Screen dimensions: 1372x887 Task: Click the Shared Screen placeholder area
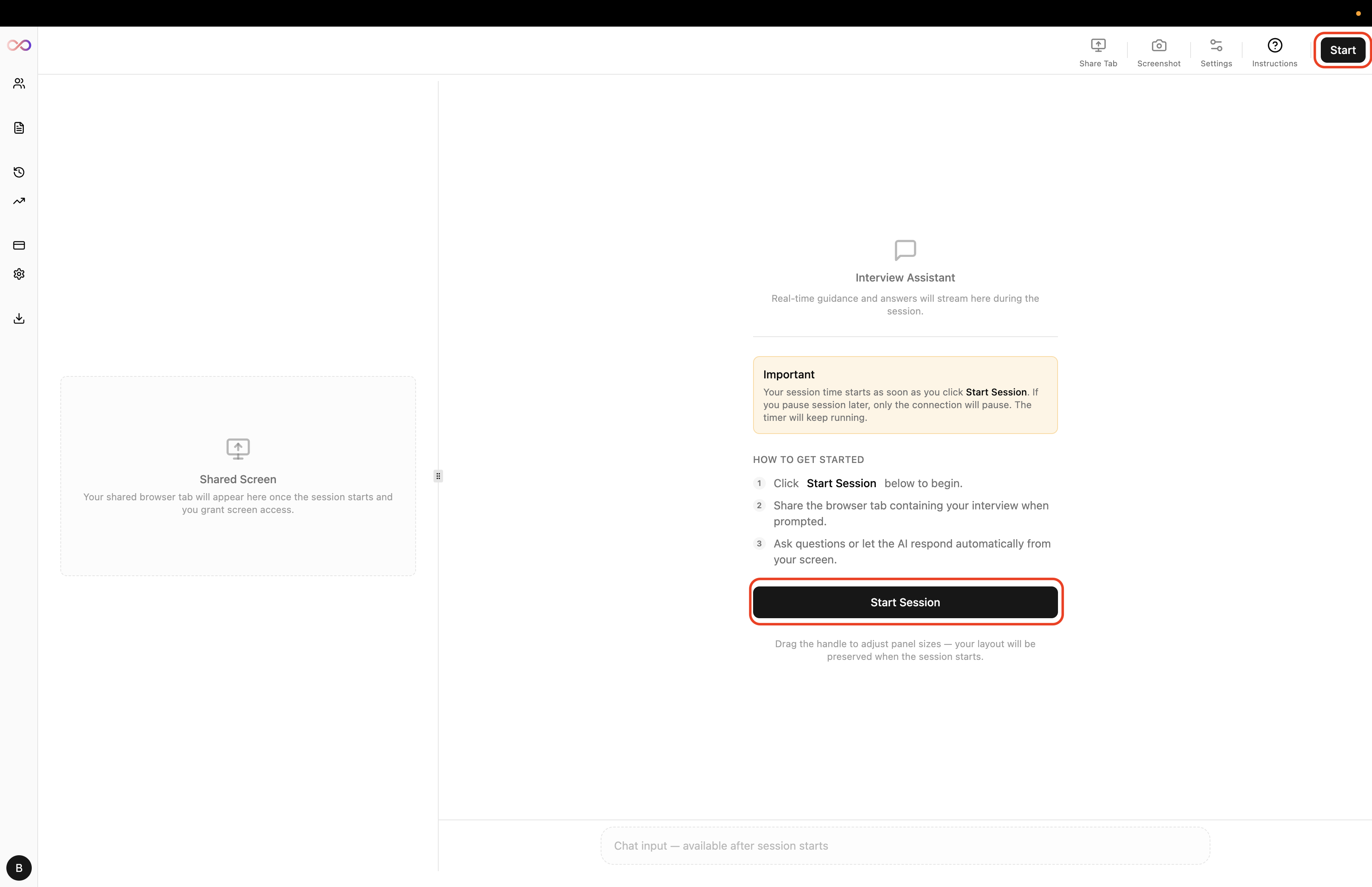(x=238, y=476)
